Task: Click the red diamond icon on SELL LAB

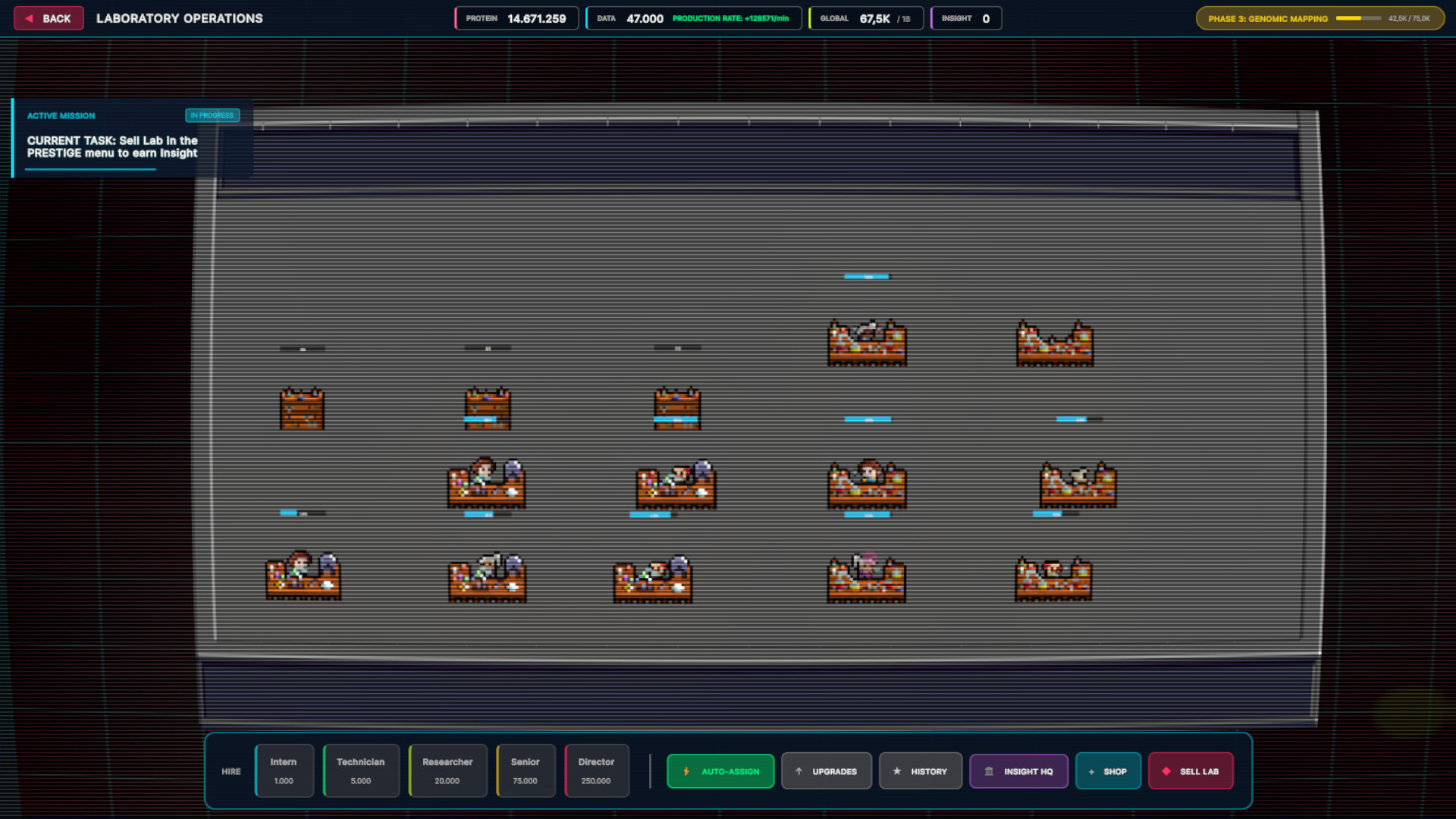Action: tap(1166, 770)
